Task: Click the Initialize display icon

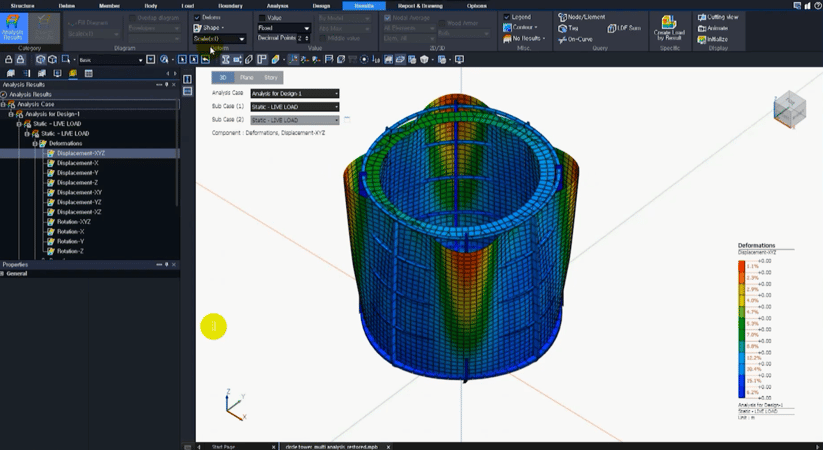Action: tap(713, 39)
